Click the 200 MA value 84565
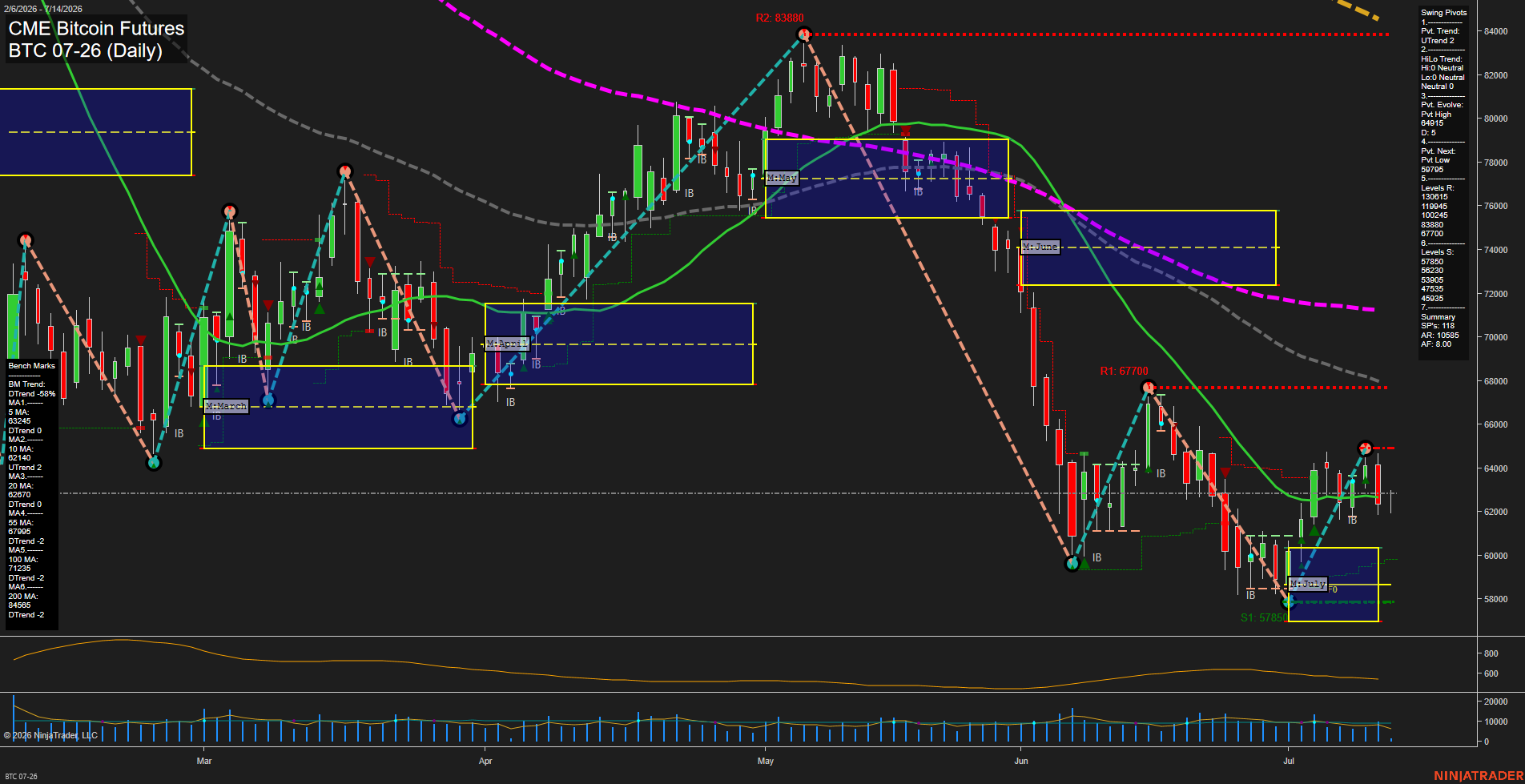 point(19,605)
